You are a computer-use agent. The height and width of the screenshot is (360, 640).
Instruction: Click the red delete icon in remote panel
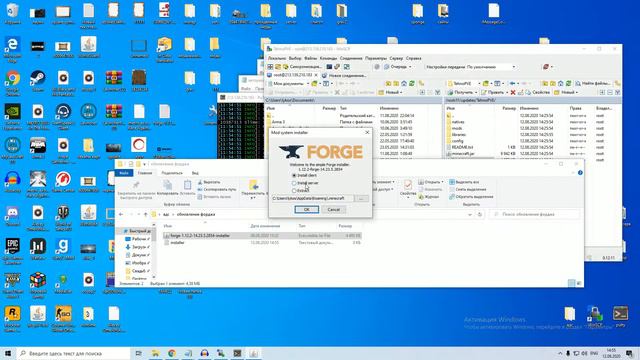513,92
